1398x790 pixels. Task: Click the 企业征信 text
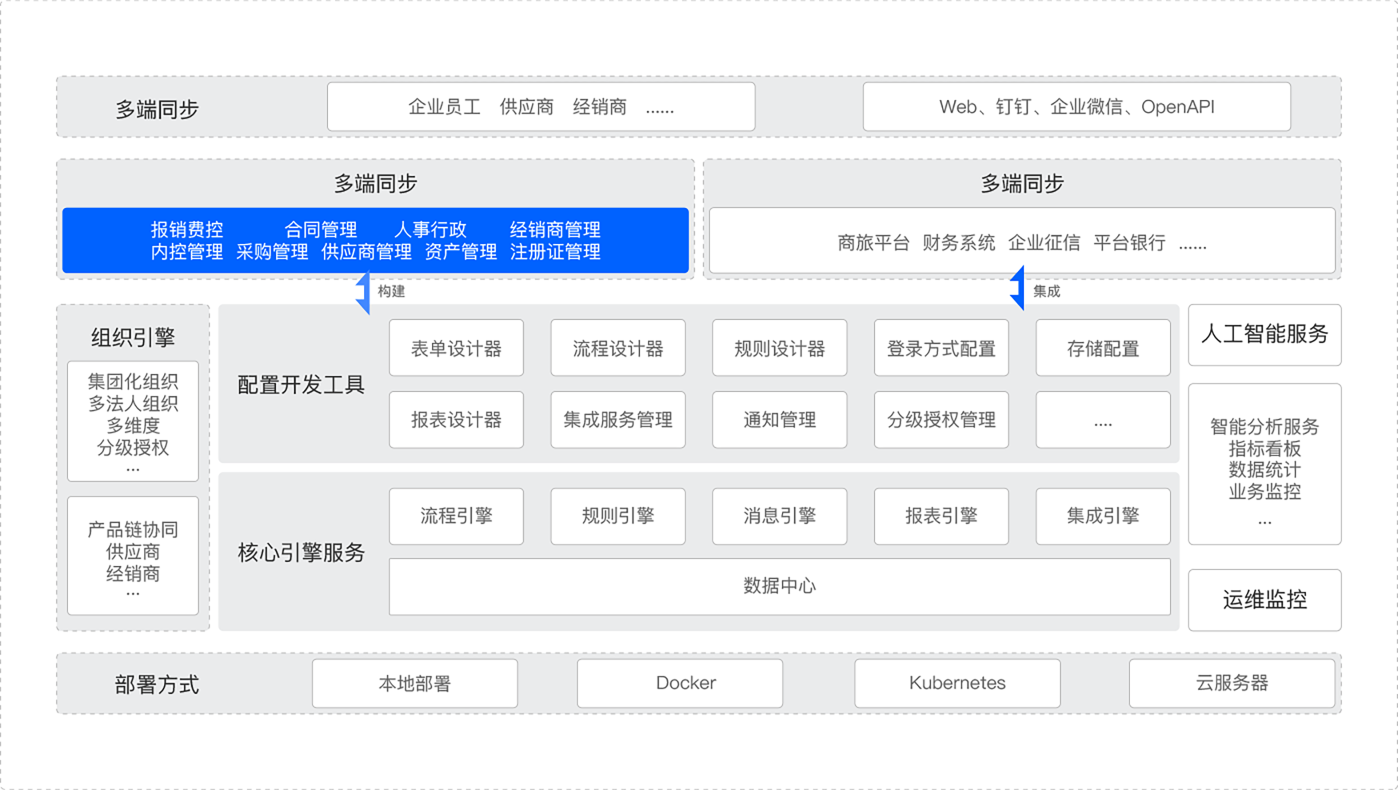(1044, 243)
